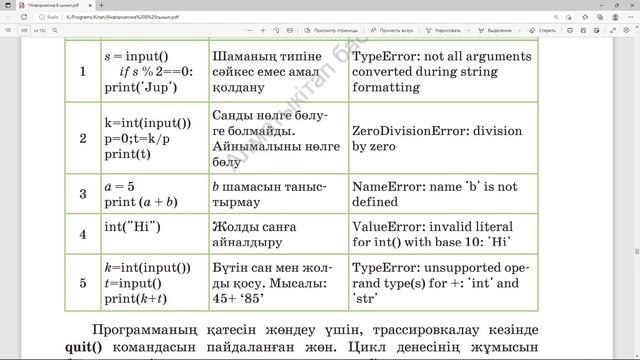Viewport: 640px width, 360px height.
Task: Expand the Нарисовать pen options dropdown
Action: 468,30
